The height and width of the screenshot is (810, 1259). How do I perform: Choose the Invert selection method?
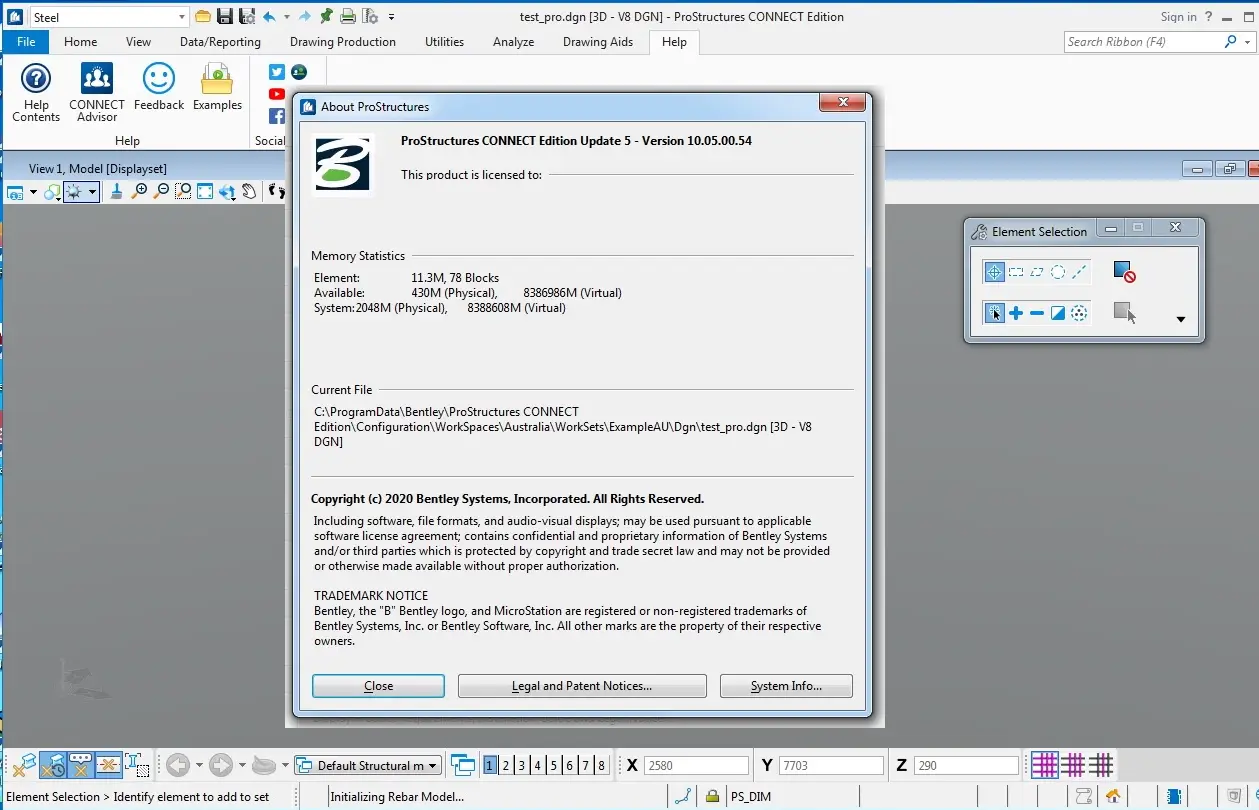(x=1058, y=313)
